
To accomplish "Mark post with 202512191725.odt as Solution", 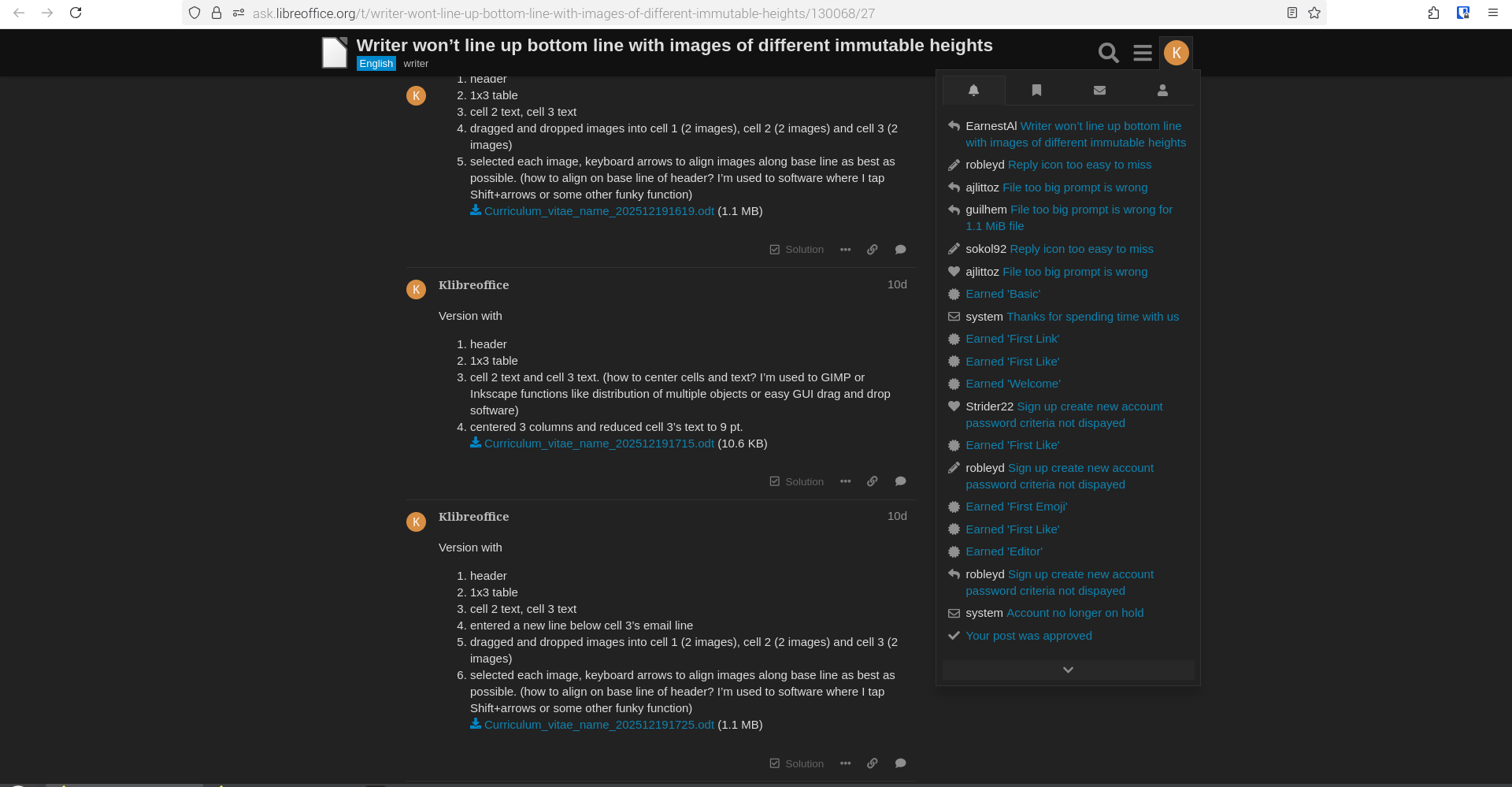I will 796,763.
